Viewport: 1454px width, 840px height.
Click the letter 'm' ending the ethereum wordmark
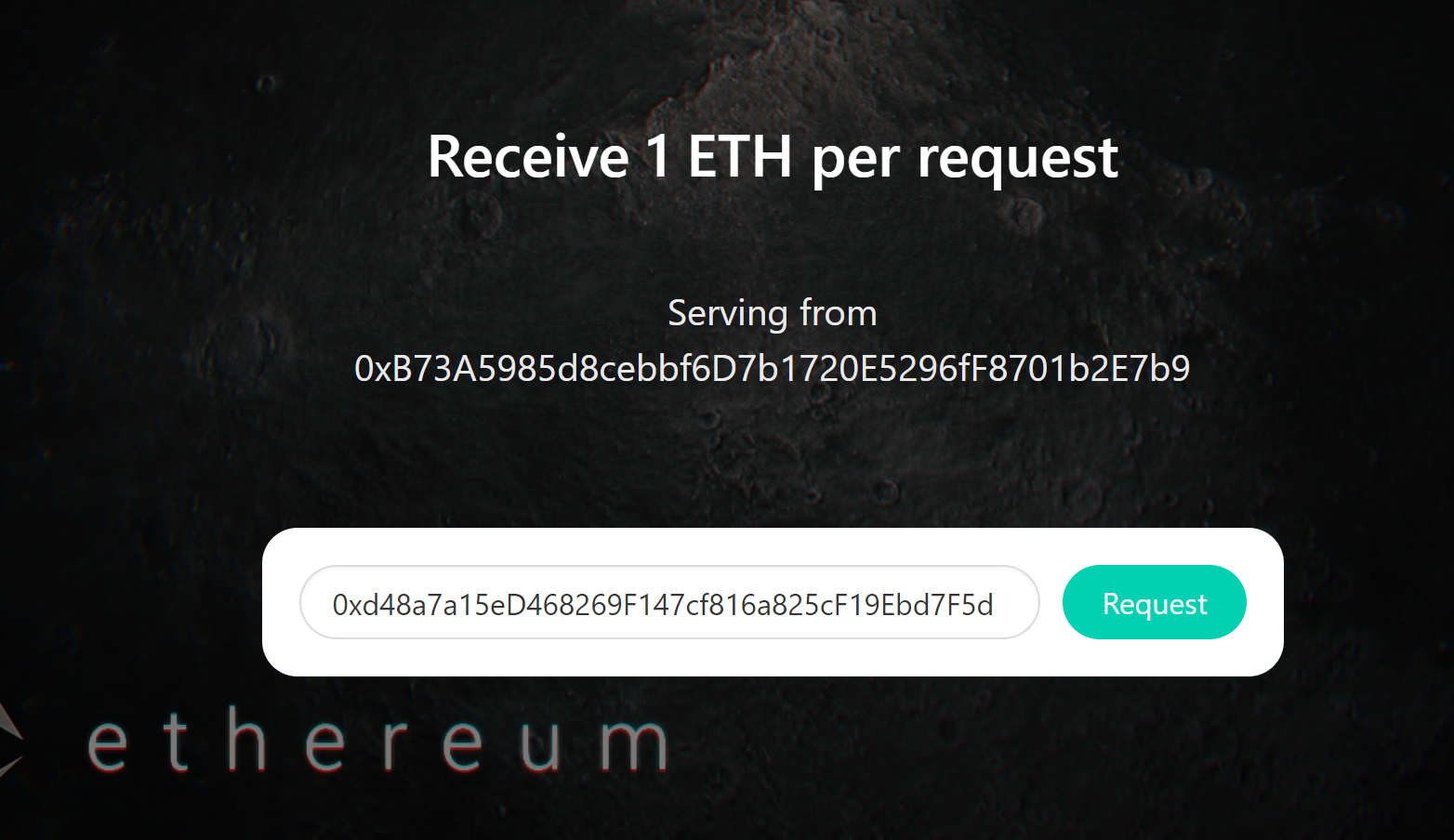633,745
